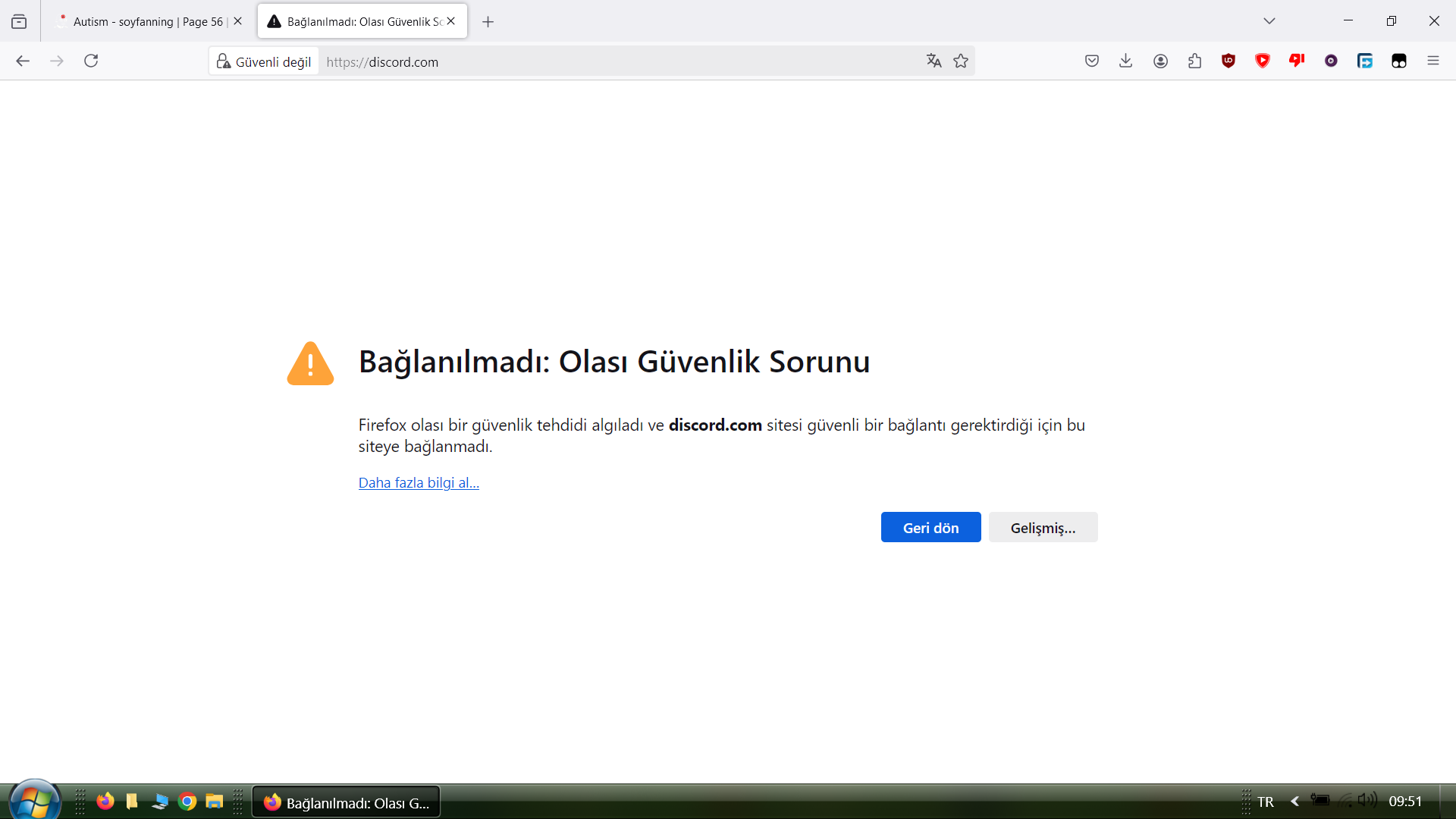Open the Firefox hamburger application menu
Viewport: 1456px width, 819px height.
click(1433, 61)
